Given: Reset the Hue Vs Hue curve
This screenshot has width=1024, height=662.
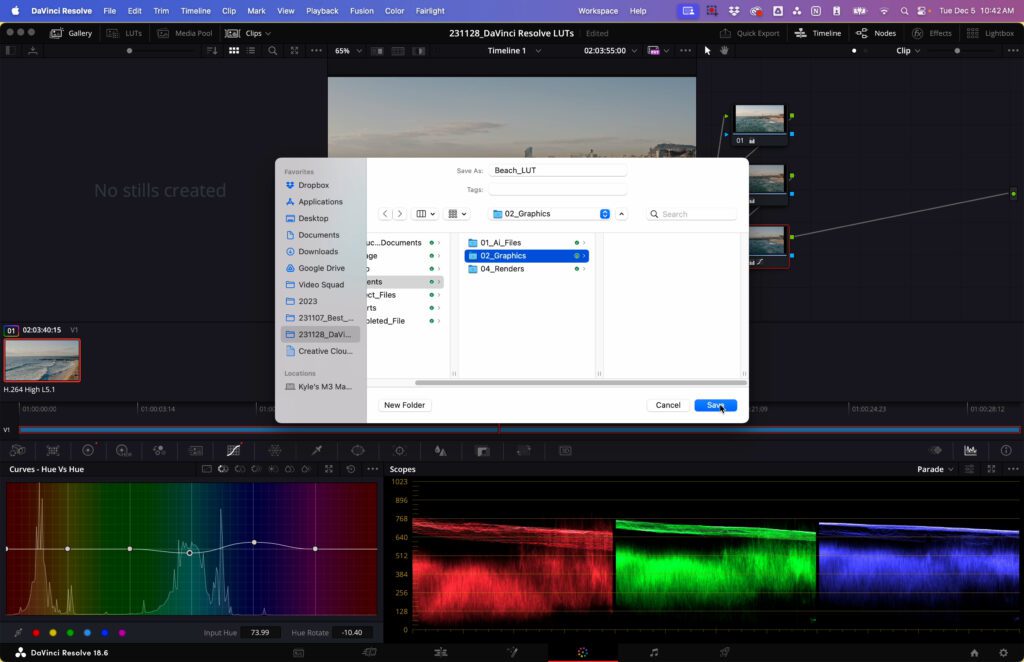Looking at the screenshot, I should [x=351, y=469].
